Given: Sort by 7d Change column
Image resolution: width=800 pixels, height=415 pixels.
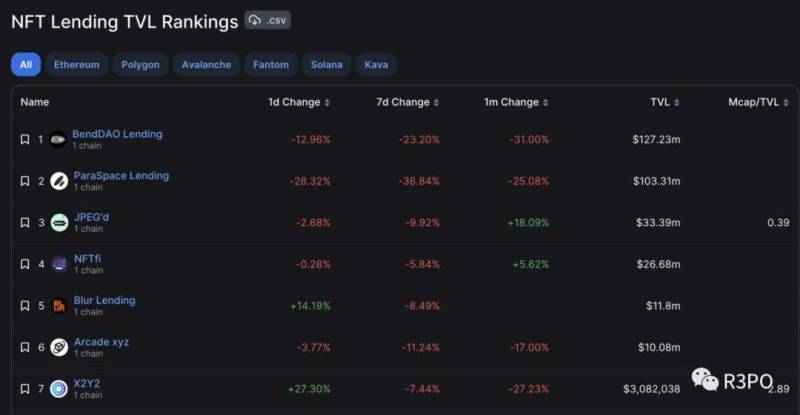Looking at the screenshot, I should click(408, 102).
